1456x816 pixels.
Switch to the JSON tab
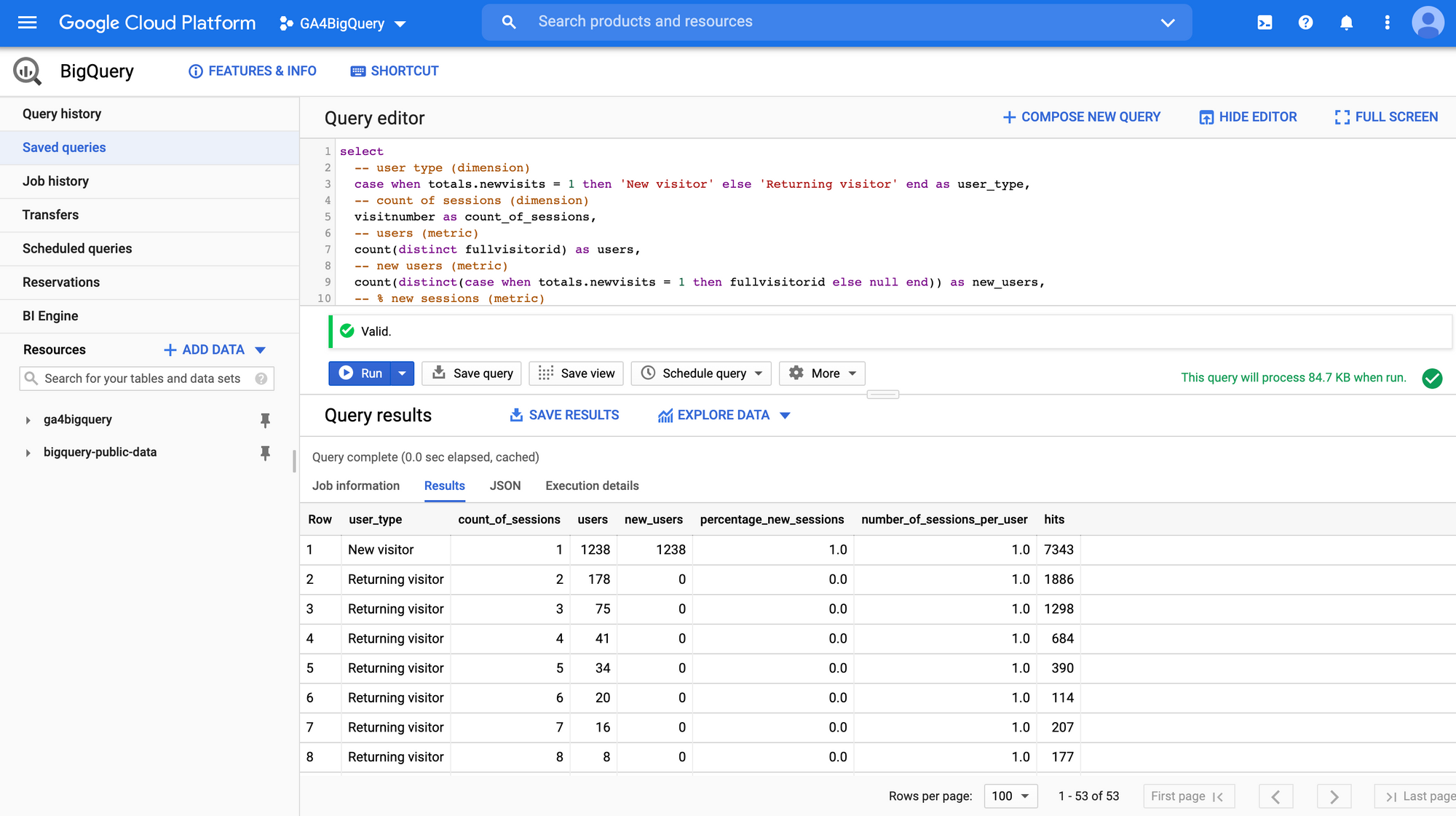tap(505, 486)
